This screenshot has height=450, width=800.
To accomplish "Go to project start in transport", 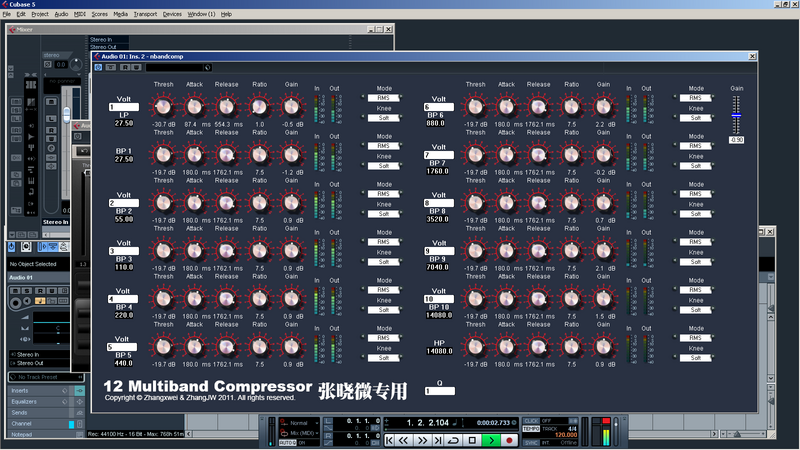I will point(390,439).
